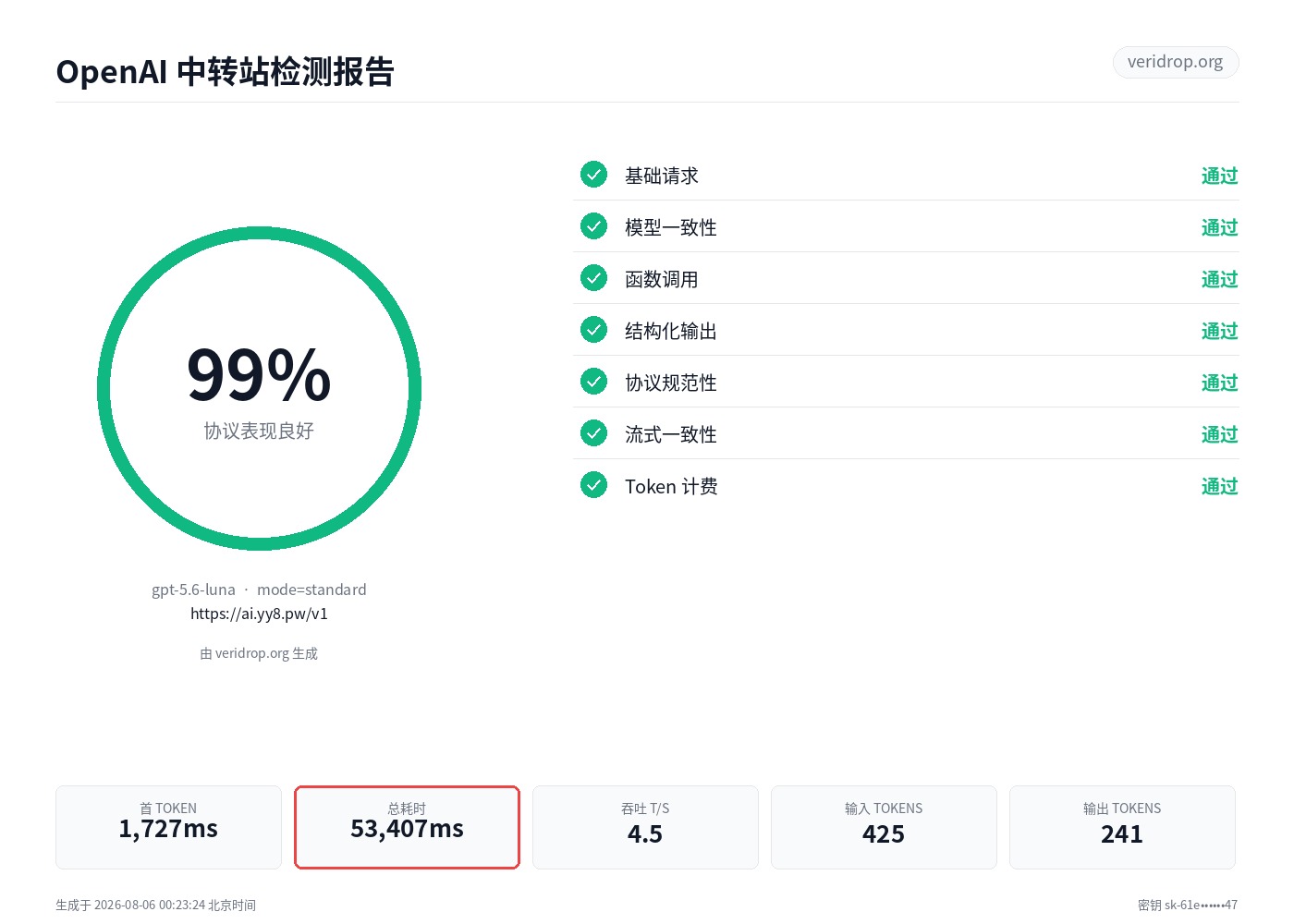This screenshot has height=924, width=1294.
Task: Click the check icon next to 模型一致性
Action: pyautogui.click(x=593, y=226)
